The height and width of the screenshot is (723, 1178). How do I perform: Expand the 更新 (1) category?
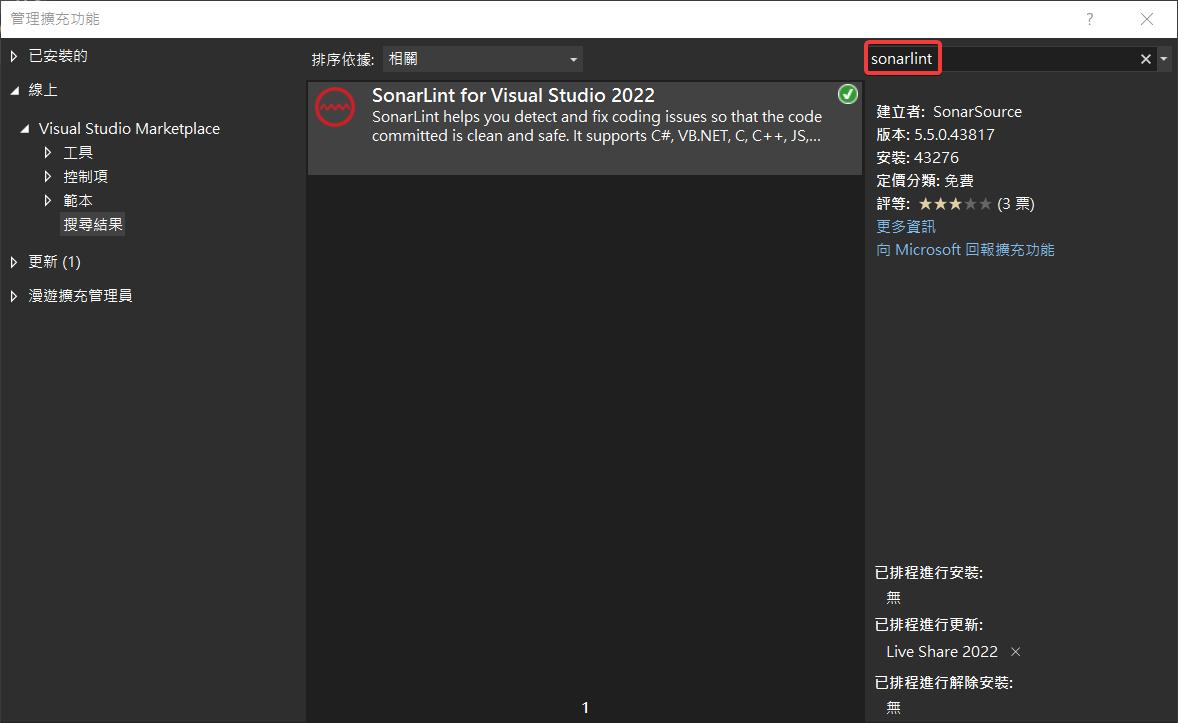pos(14,262)
